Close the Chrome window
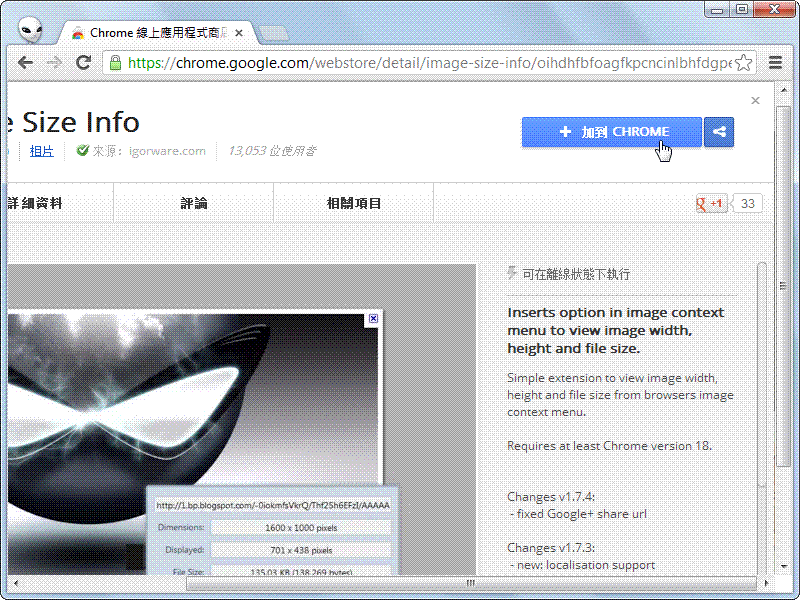The width and height of the screenshot is (800, 600). click(x=774, y=9)
